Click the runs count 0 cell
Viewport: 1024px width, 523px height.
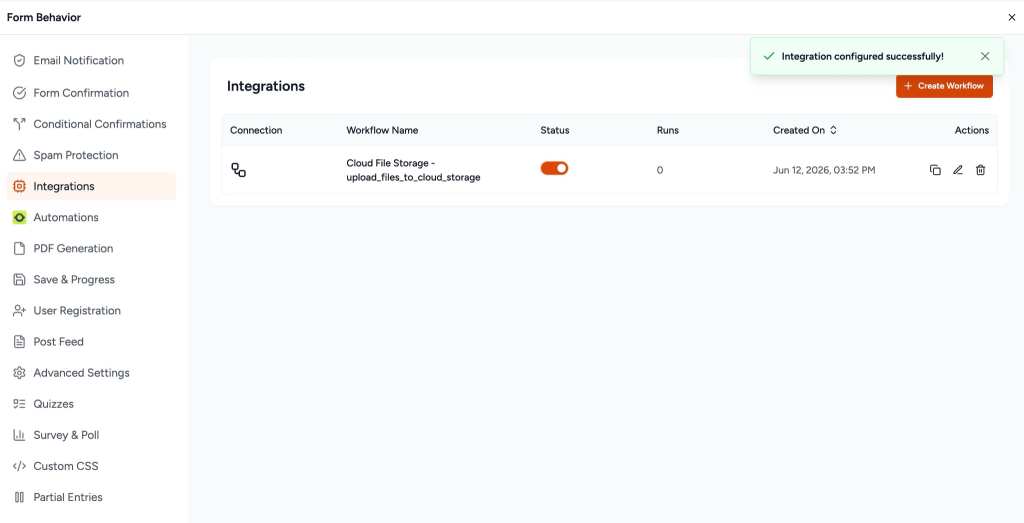pyautogui.click(x=660, y=170)
